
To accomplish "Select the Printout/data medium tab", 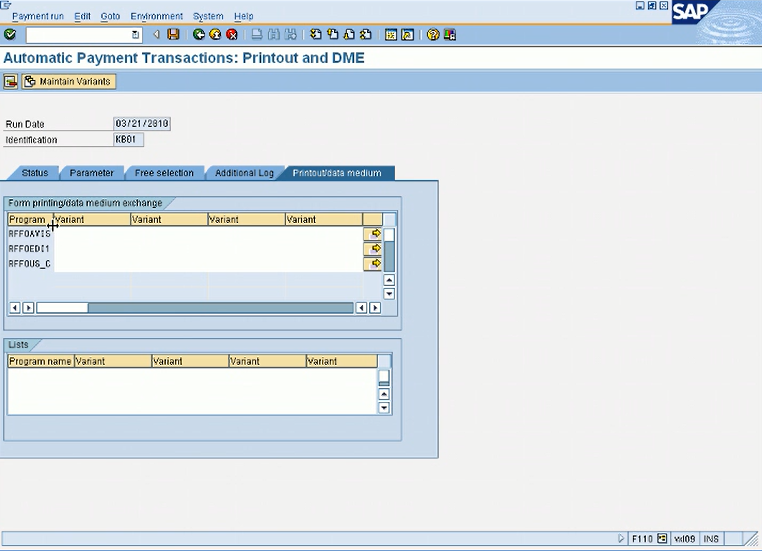I will tap(337, 173).
